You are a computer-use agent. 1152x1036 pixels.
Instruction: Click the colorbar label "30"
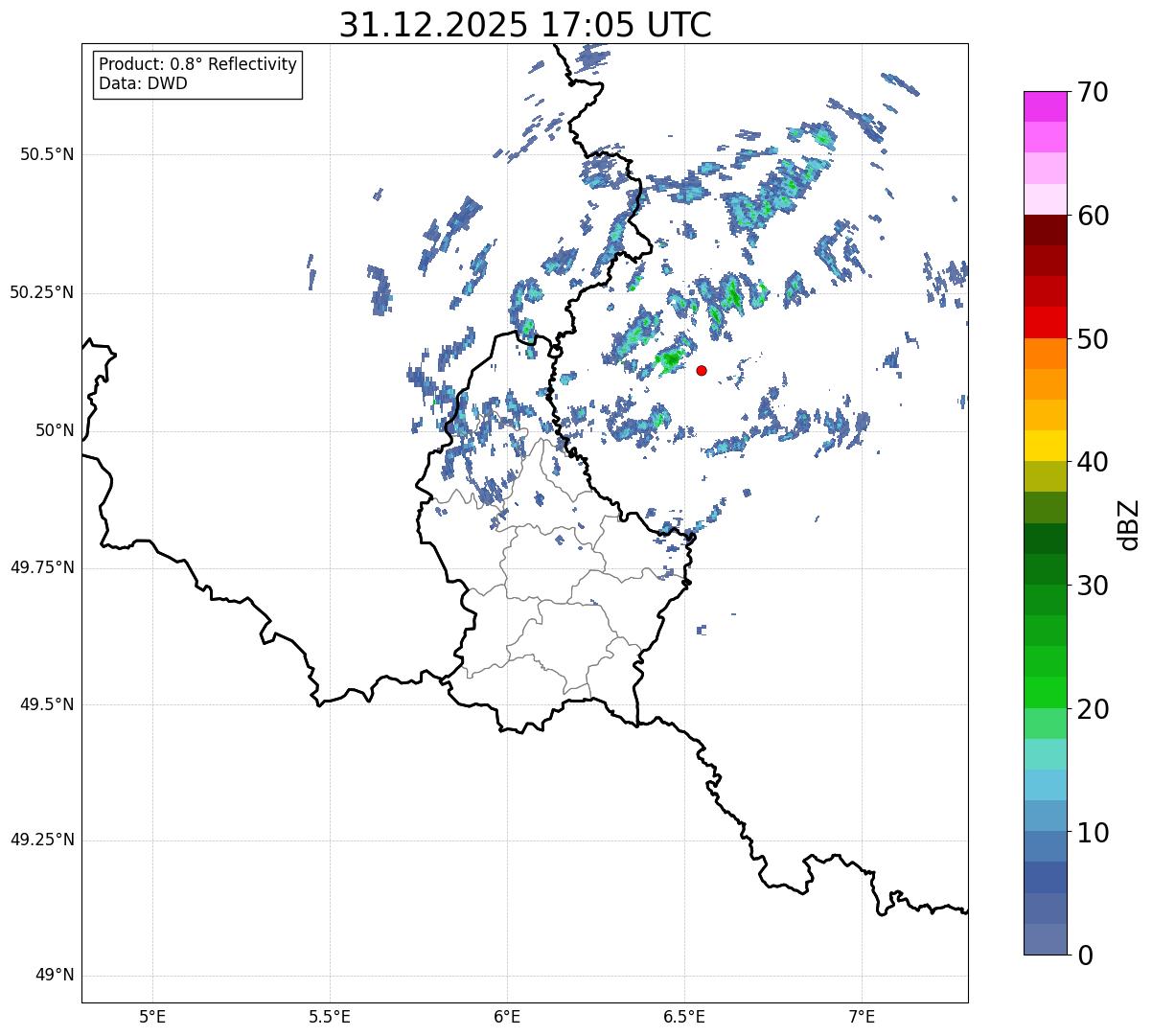[x=1094, y=586]
